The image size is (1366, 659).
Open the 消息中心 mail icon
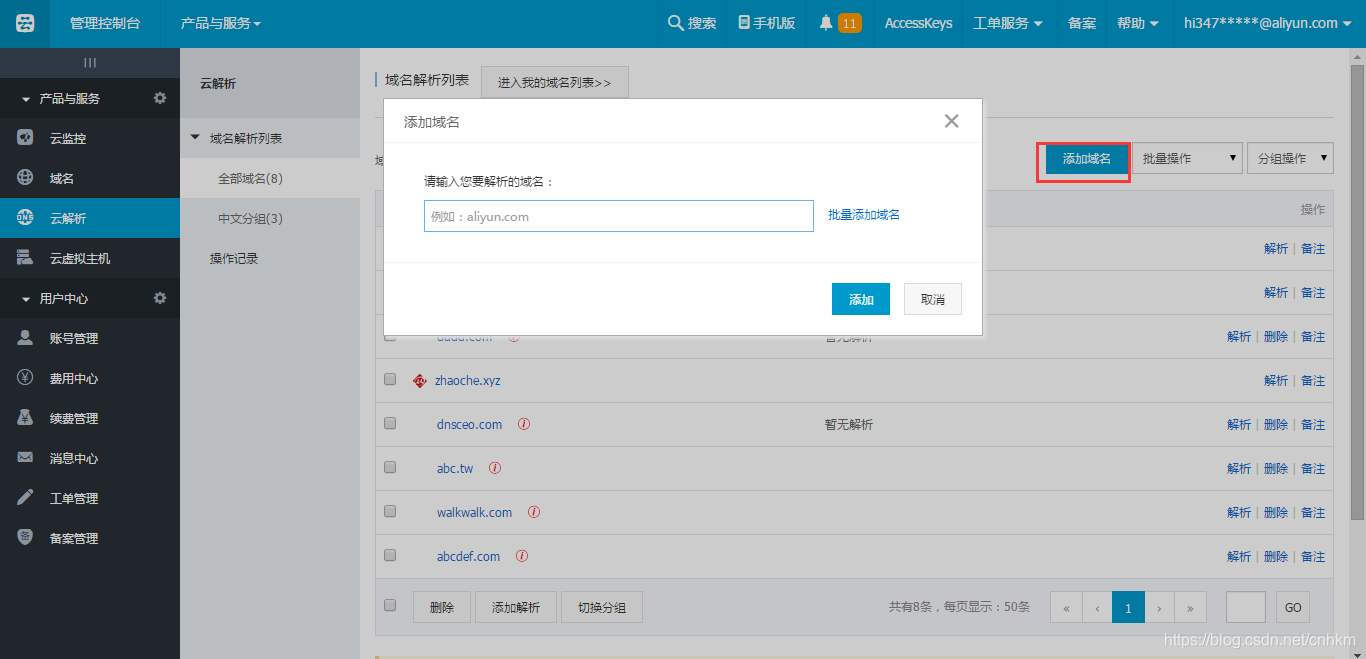25,458
